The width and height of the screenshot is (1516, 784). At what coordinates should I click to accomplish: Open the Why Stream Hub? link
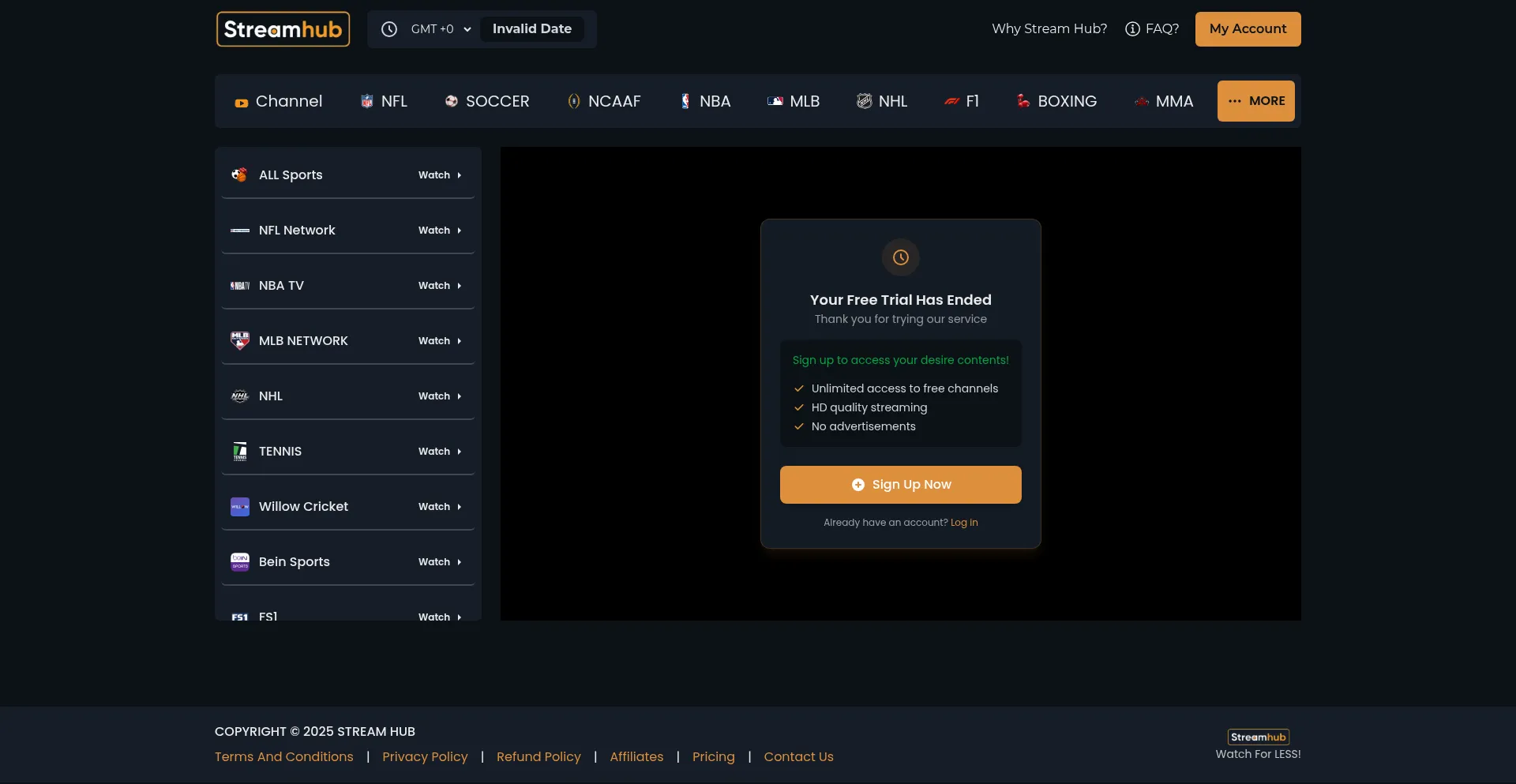tap(1049, 29)
